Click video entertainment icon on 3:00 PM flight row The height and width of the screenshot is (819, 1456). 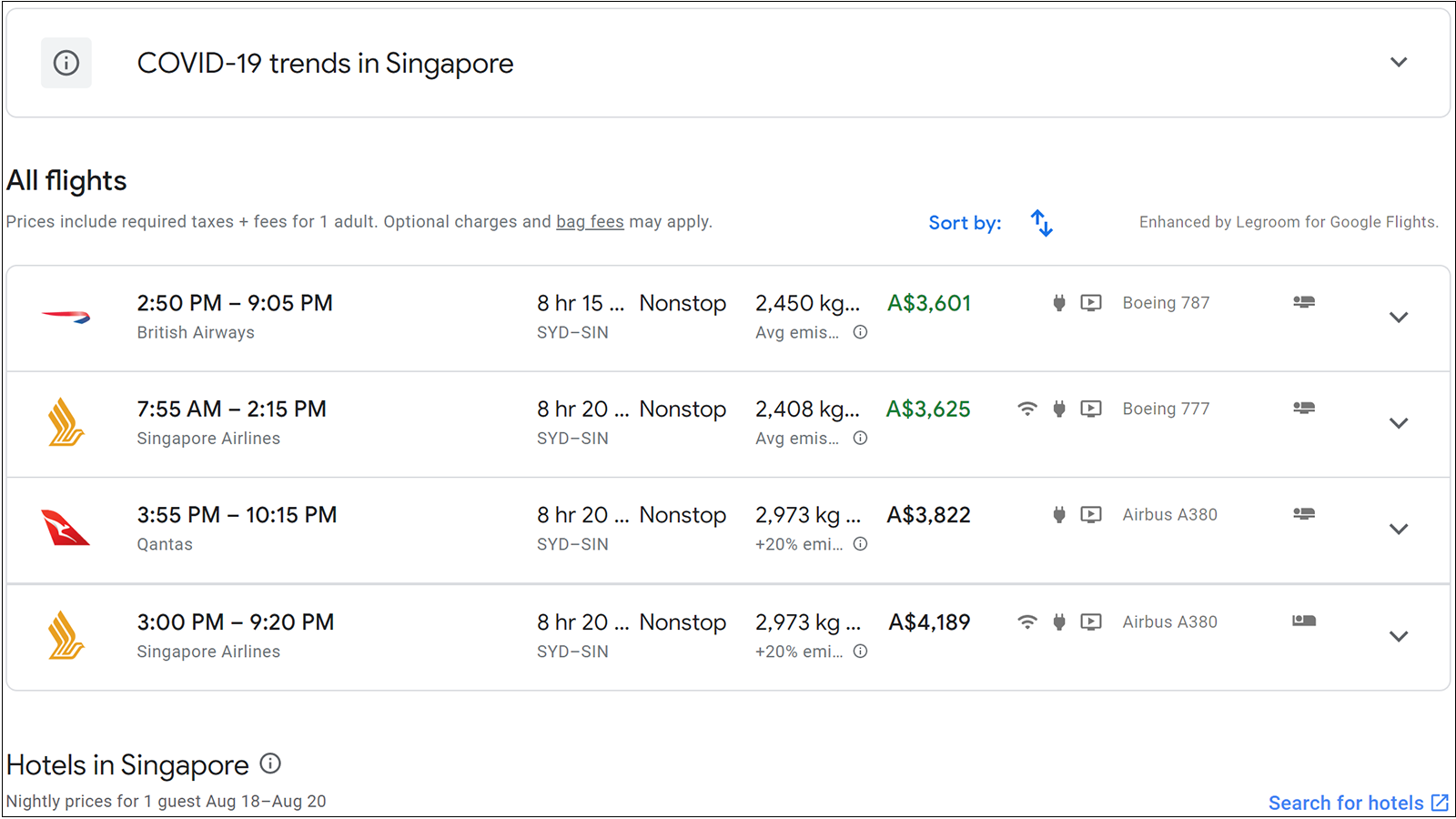1091,622
